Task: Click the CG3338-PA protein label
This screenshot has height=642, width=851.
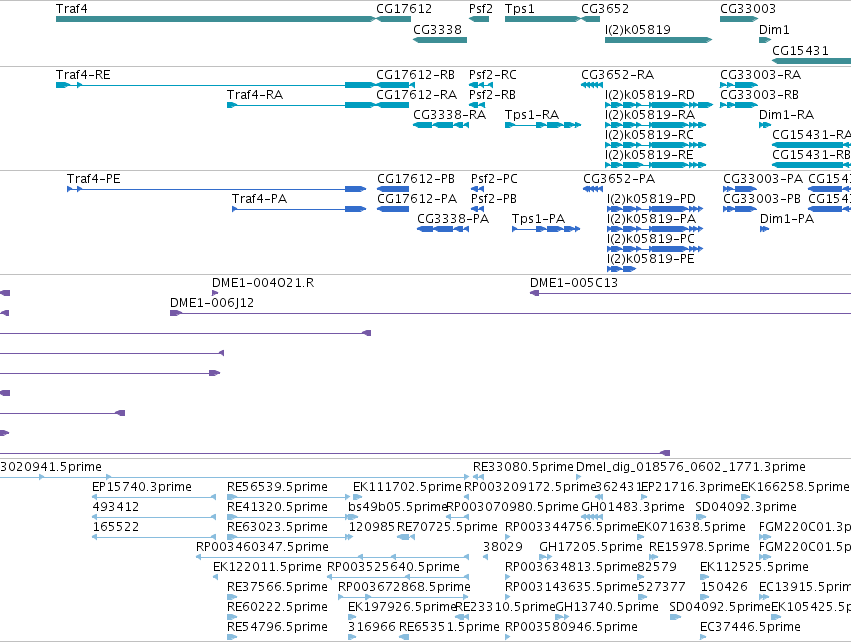Action: 453,219
